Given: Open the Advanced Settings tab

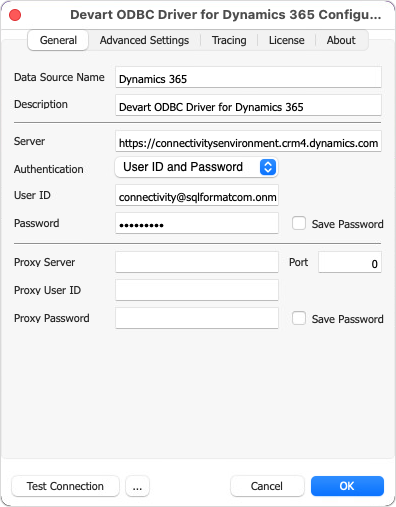Looking at the screenshot, I should [x=144, y=40].
